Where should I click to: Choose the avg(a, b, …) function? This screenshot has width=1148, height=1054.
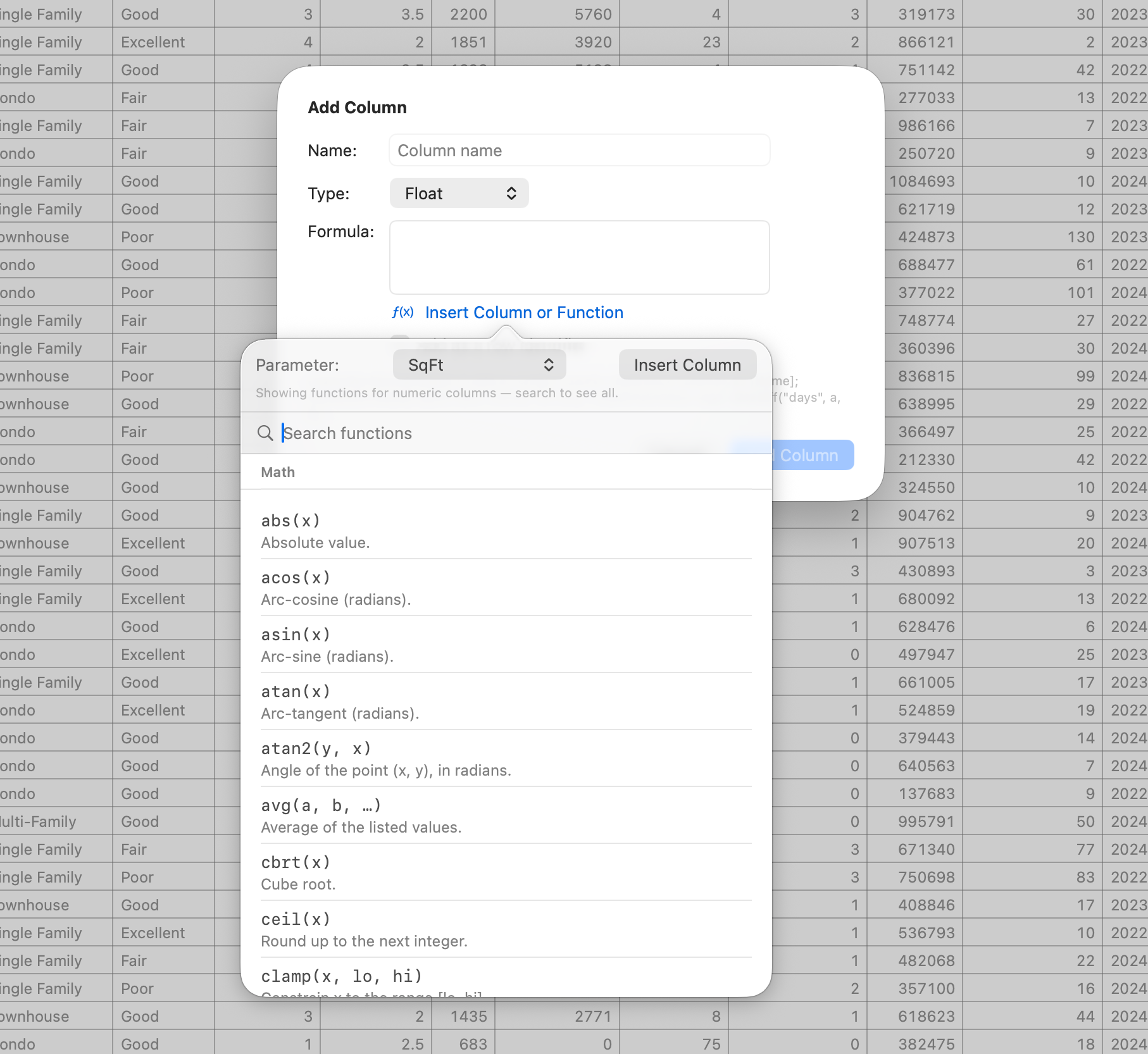point(506,815)
